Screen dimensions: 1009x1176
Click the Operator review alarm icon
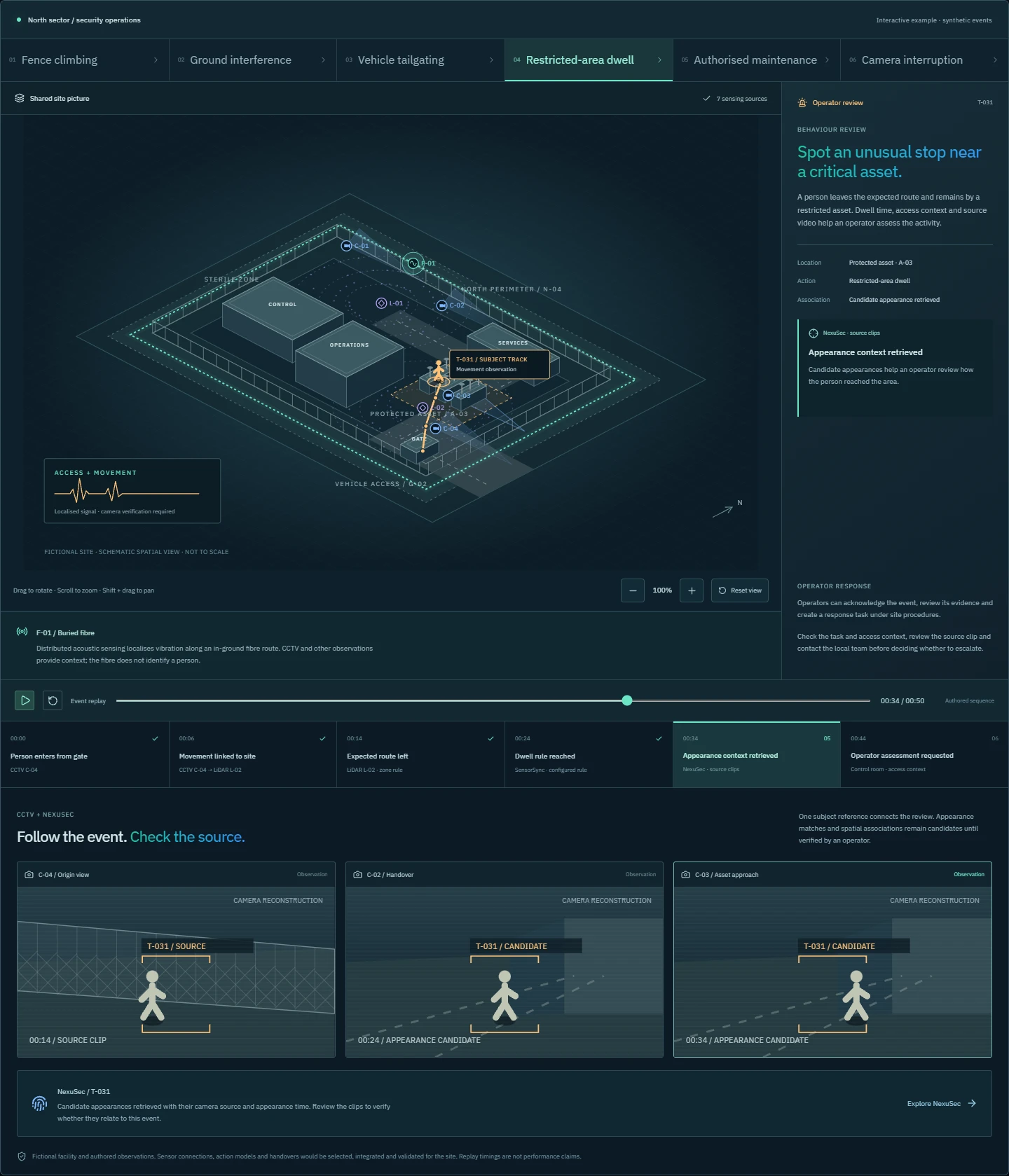(x=802, y=103)
